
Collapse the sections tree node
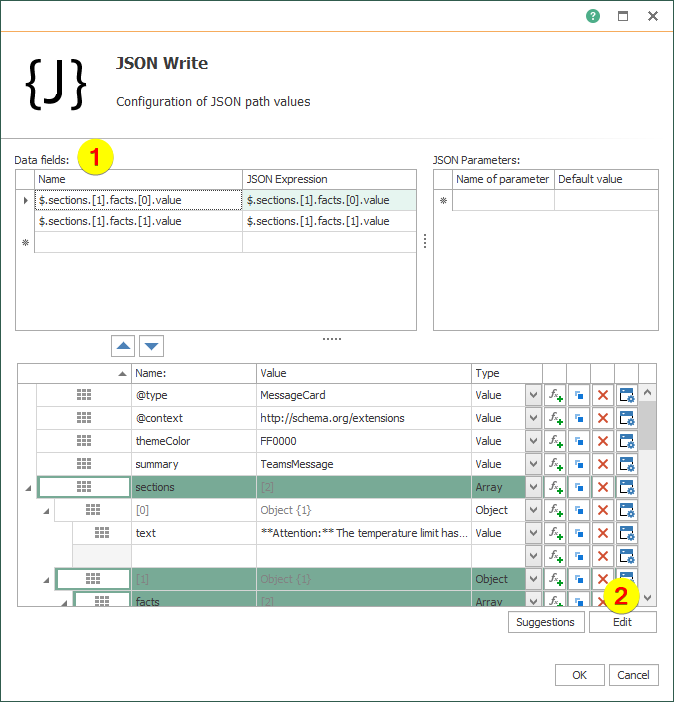27,488
